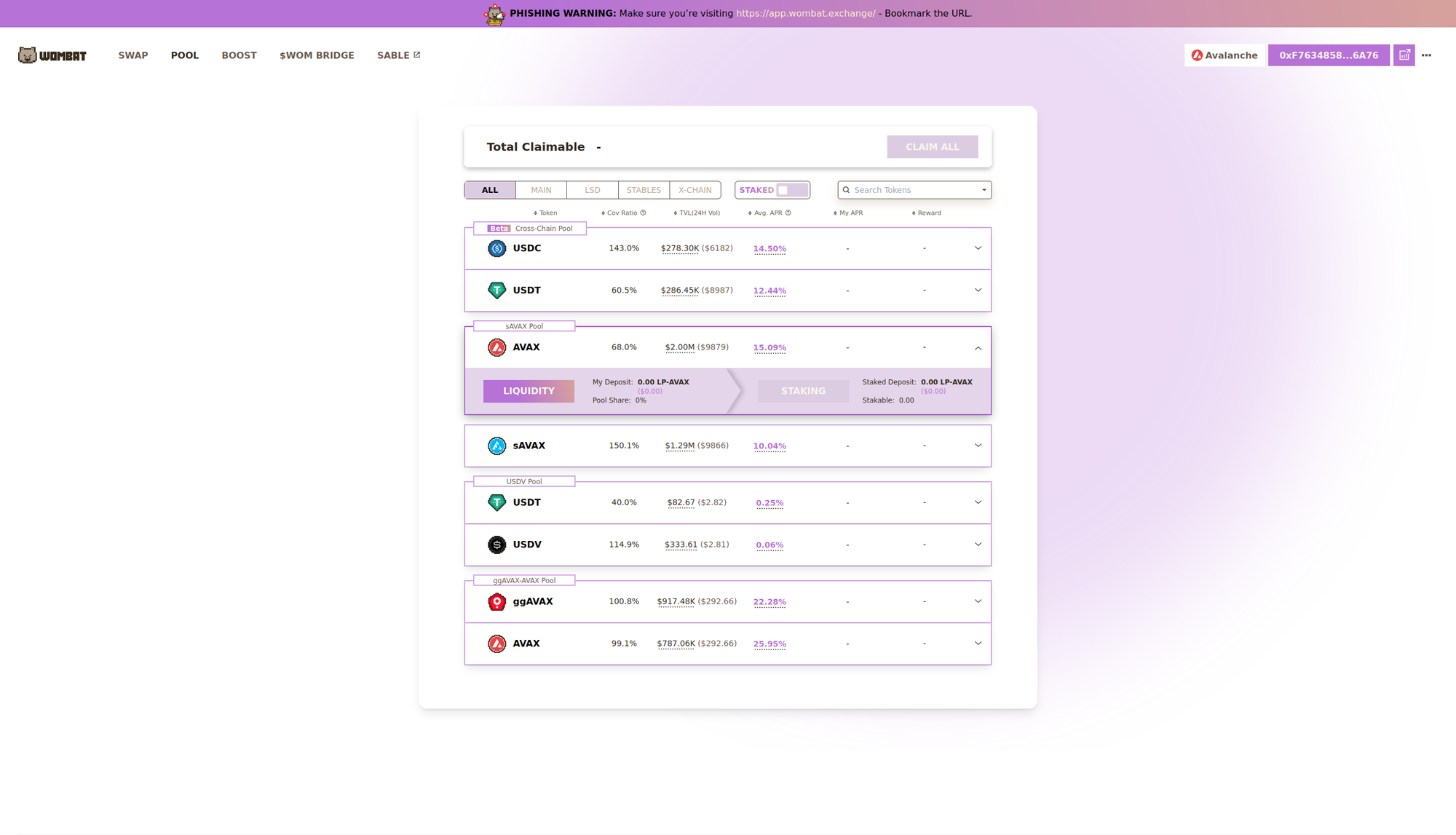The width and height of the screenshot is (1456, 835).
Task: Click the Liquidity button for AVAX
Action: (x=529, y=391)
